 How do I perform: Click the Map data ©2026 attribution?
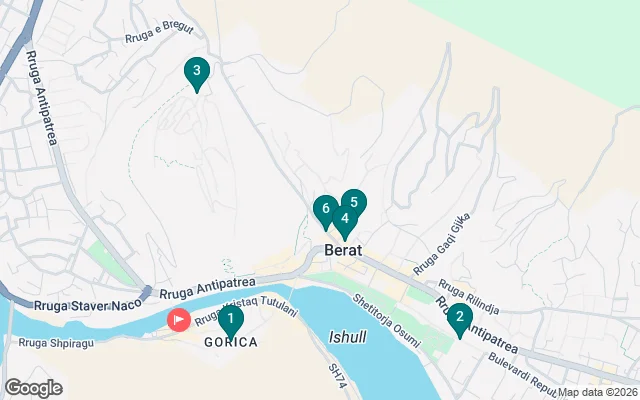click(598, 392)
